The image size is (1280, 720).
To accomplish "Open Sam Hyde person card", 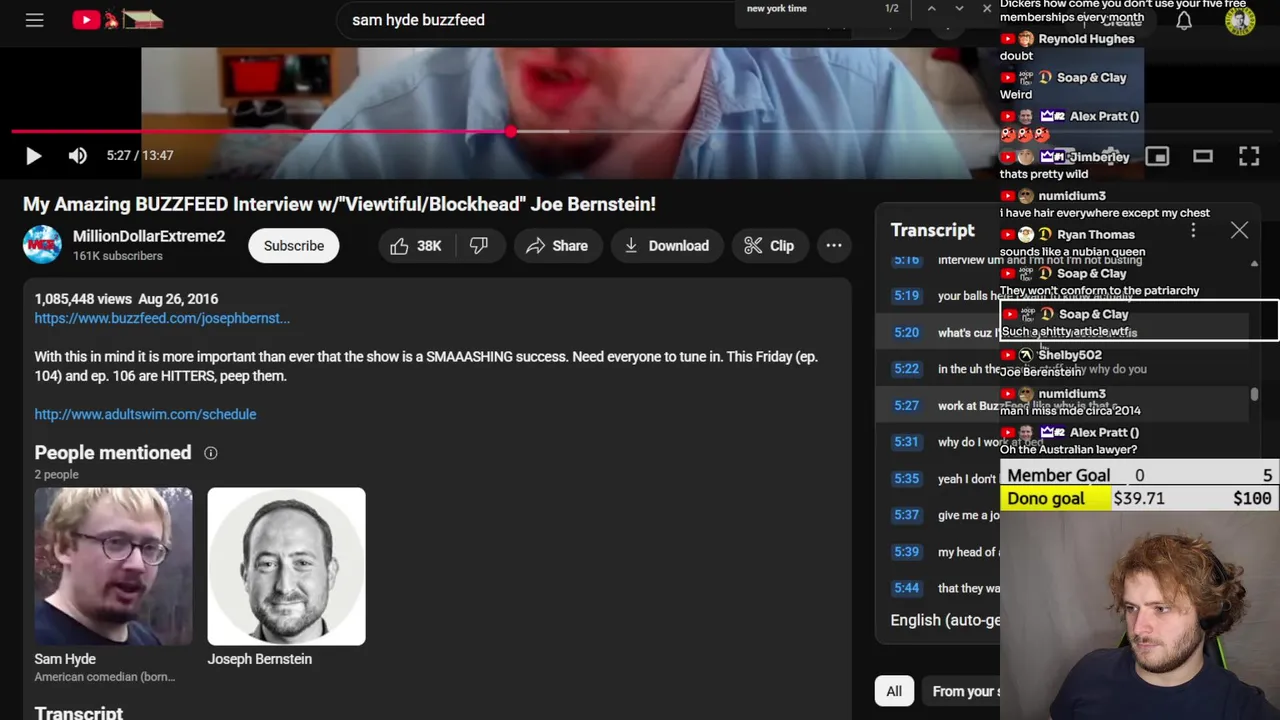I will point(113,585).
